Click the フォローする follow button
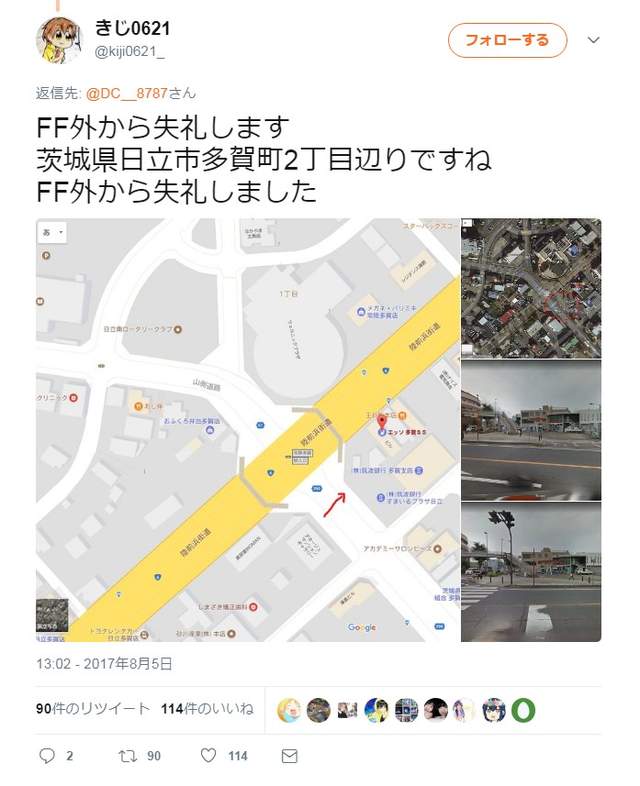Image resolution: width=640 pixels, height=786 pixels. [x=507, y=40]
